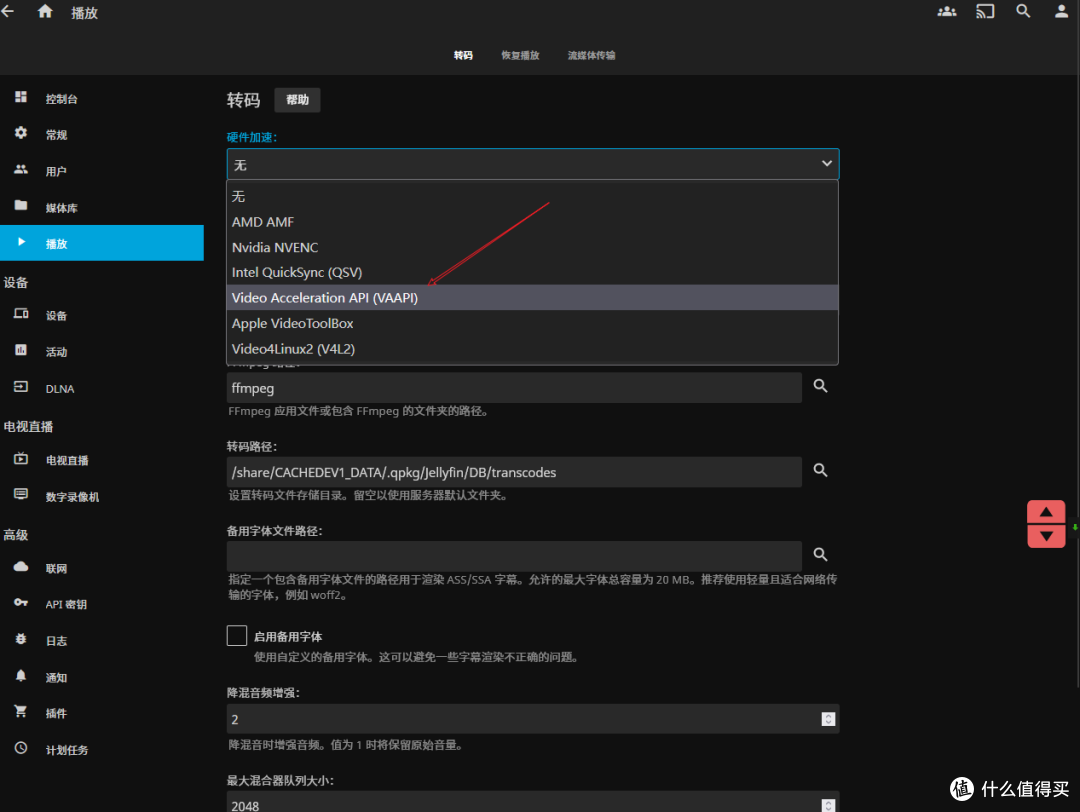Open 电视直播 live TV item in the sidebar
This screenshot has width=1080, height=812.
click(x=102, y=460)
